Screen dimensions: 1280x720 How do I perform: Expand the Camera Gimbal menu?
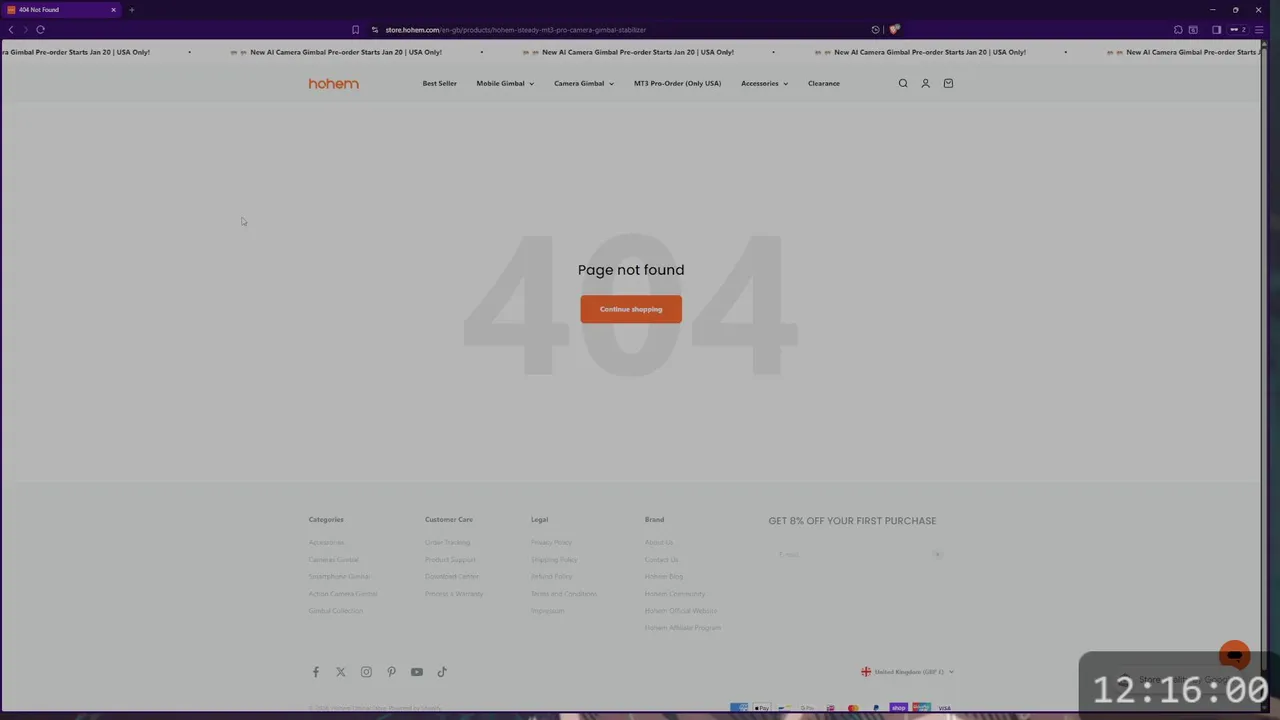point(584,84)
